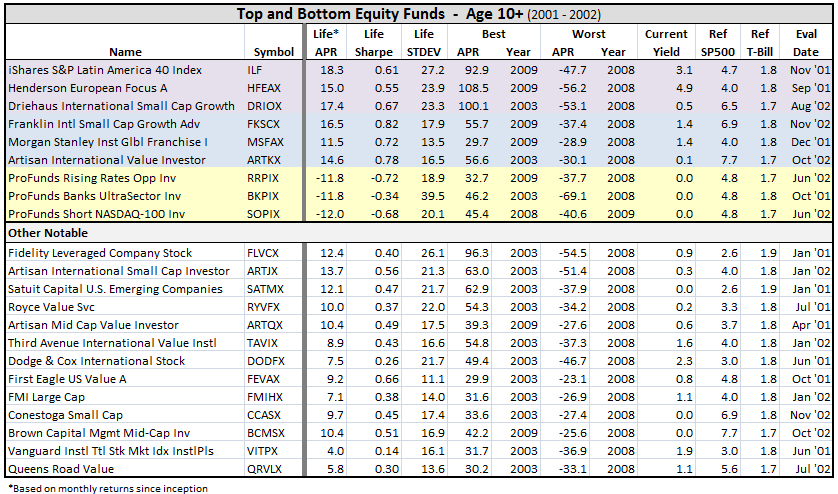Click the 'Other Notable' section heading
This screenshot has height=494, width=838.
click(x=45, y=233)
